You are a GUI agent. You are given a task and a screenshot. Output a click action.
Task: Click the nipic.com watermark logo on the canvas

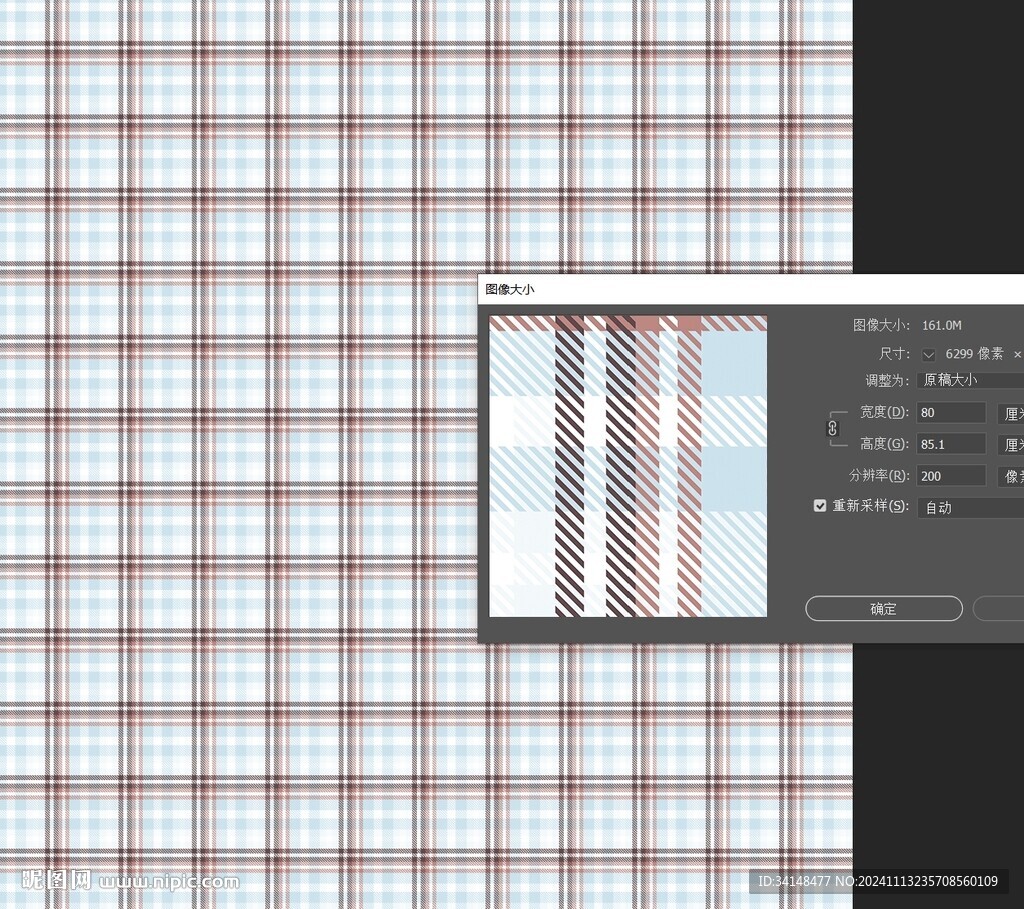(130, 881)
